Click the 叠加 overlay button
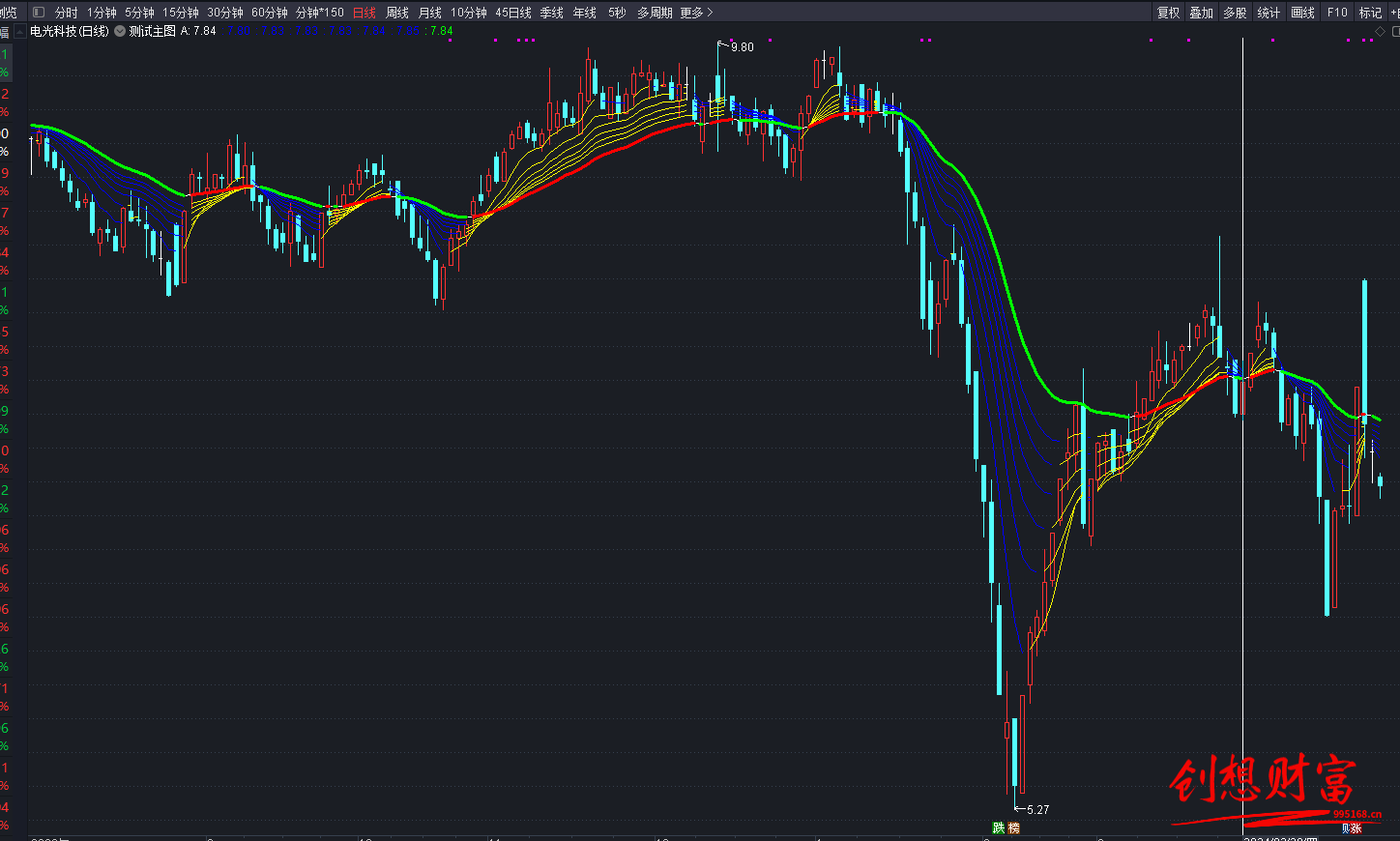Image resolution: width=1400 pixels, height=841 pixels. 1202,13
